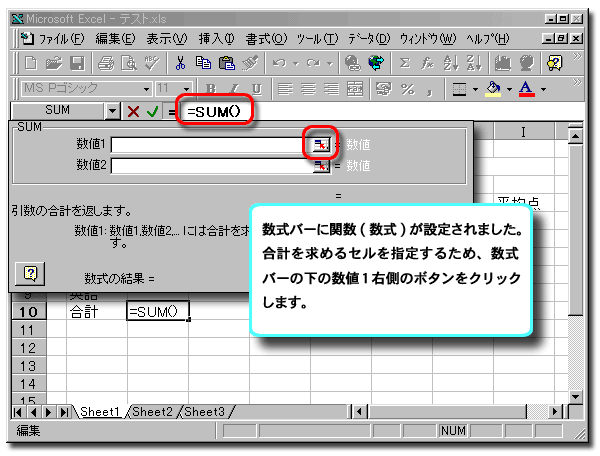Click the Paste clipboard icon

click(227, 63)
